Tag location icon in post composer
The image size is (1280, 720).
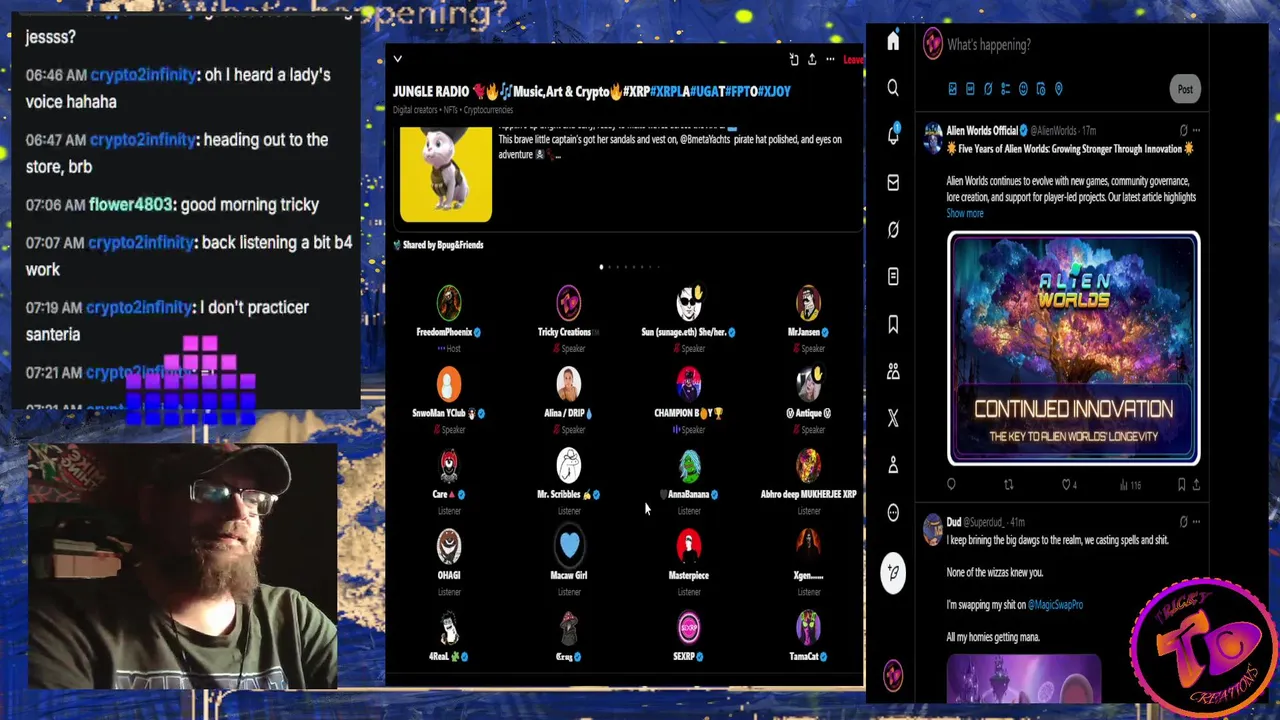[x=1059, y=89]
